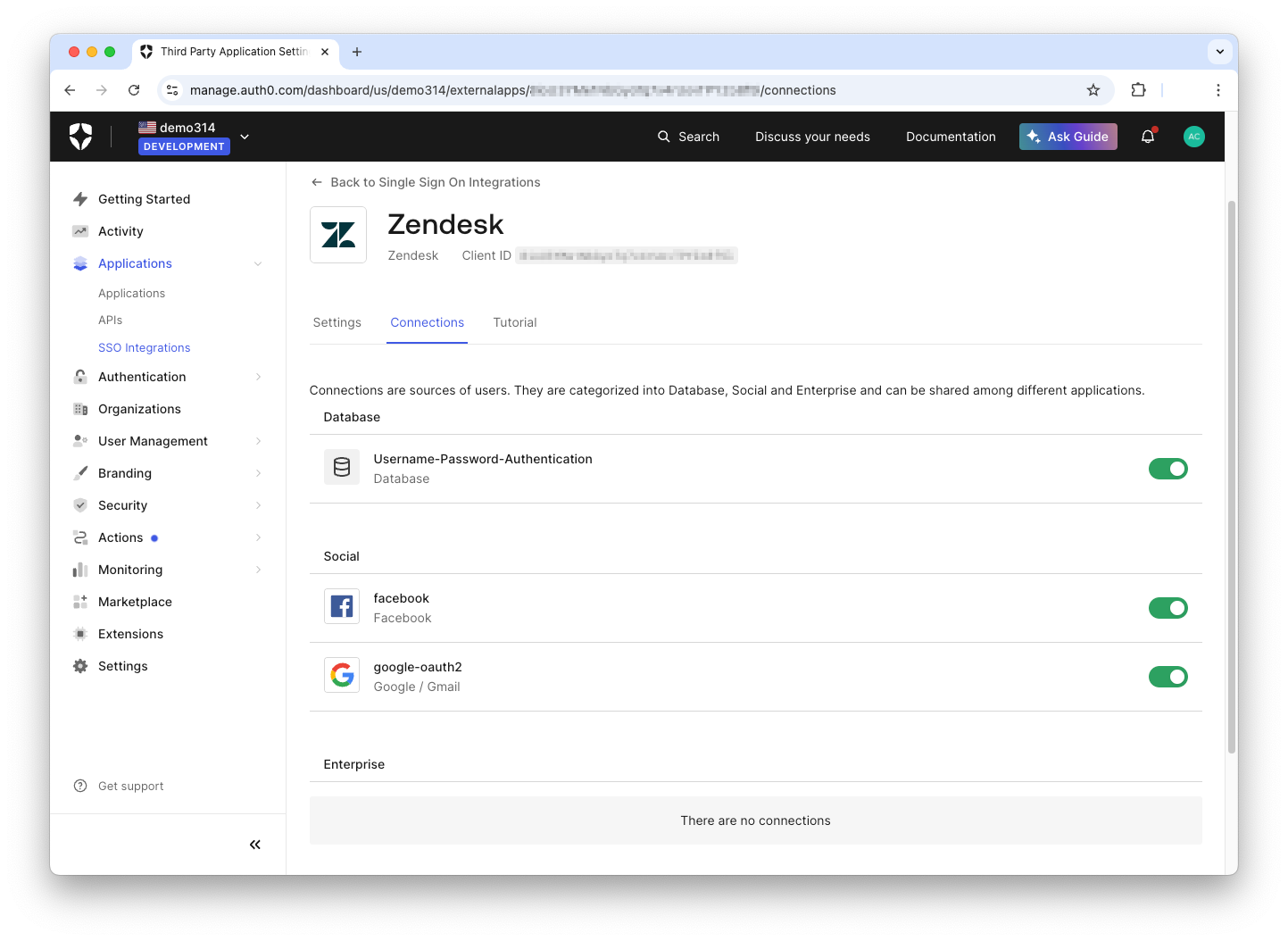Expand the Monitoring section chevron
This screenshot has height=941, width=1288.
click(258, 570)
